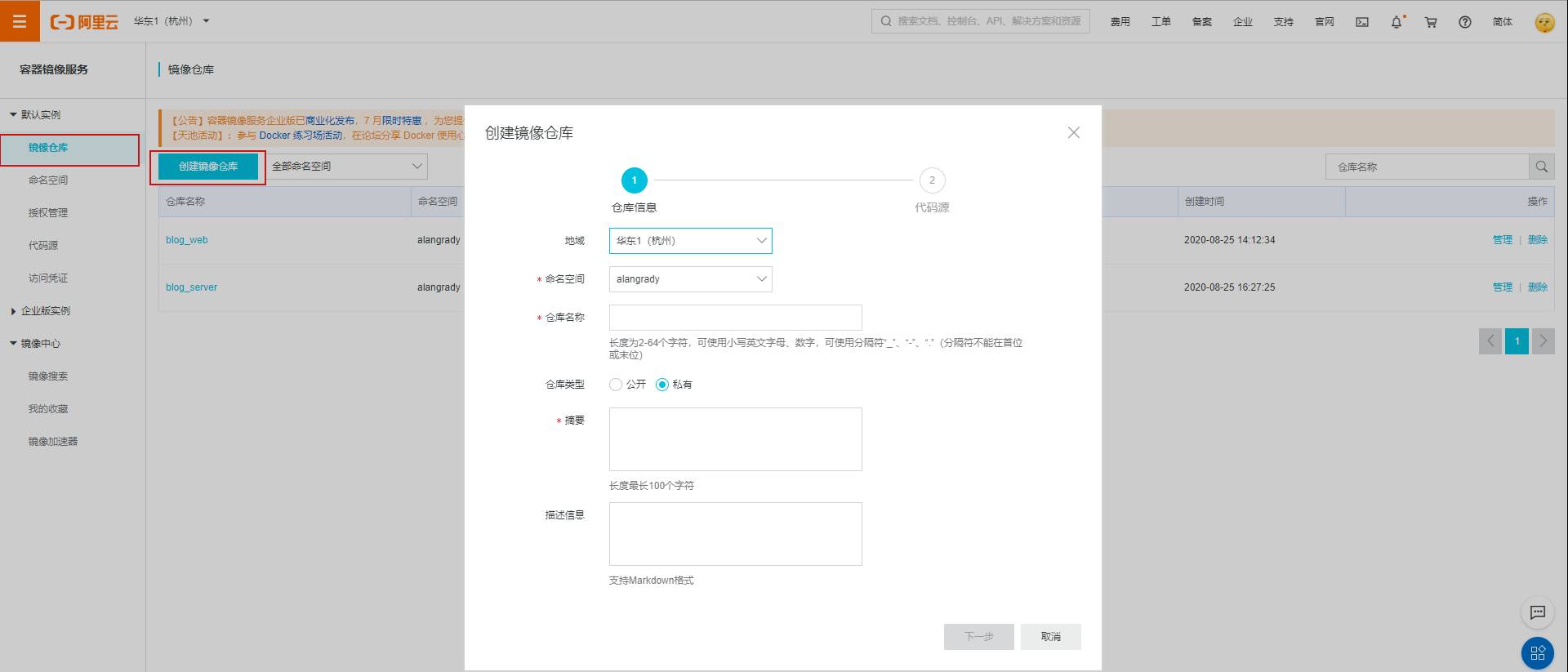This screenshot has width=1568, height=672.
Task: Open 访问凭证 in the sidebar
Action: pyautogui.click(x=48, y=278)
